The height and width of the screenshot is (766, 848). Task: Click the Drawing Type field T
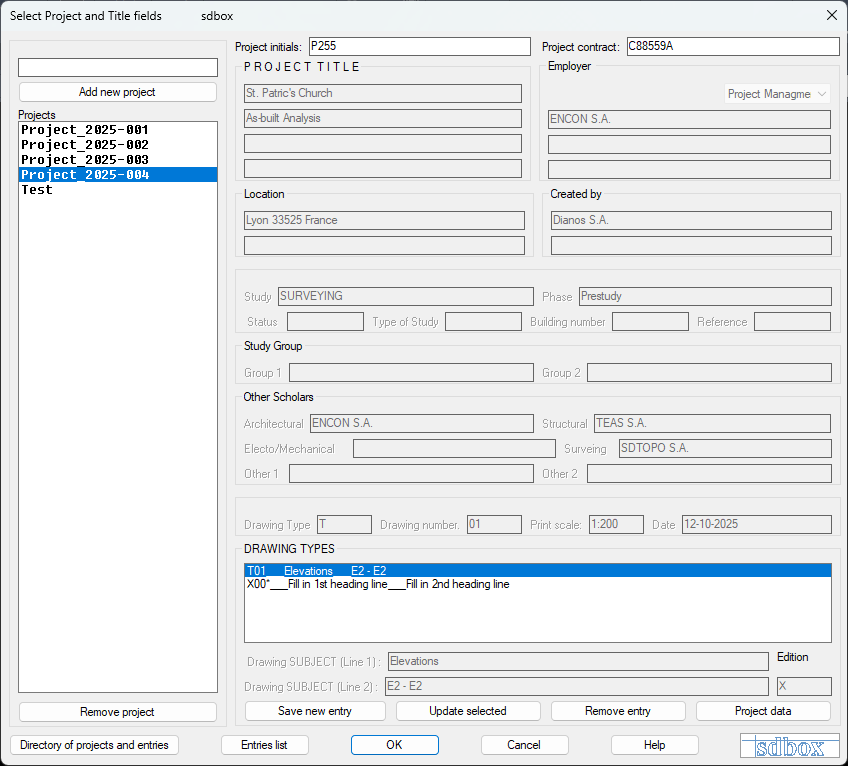tap(344, 525)
